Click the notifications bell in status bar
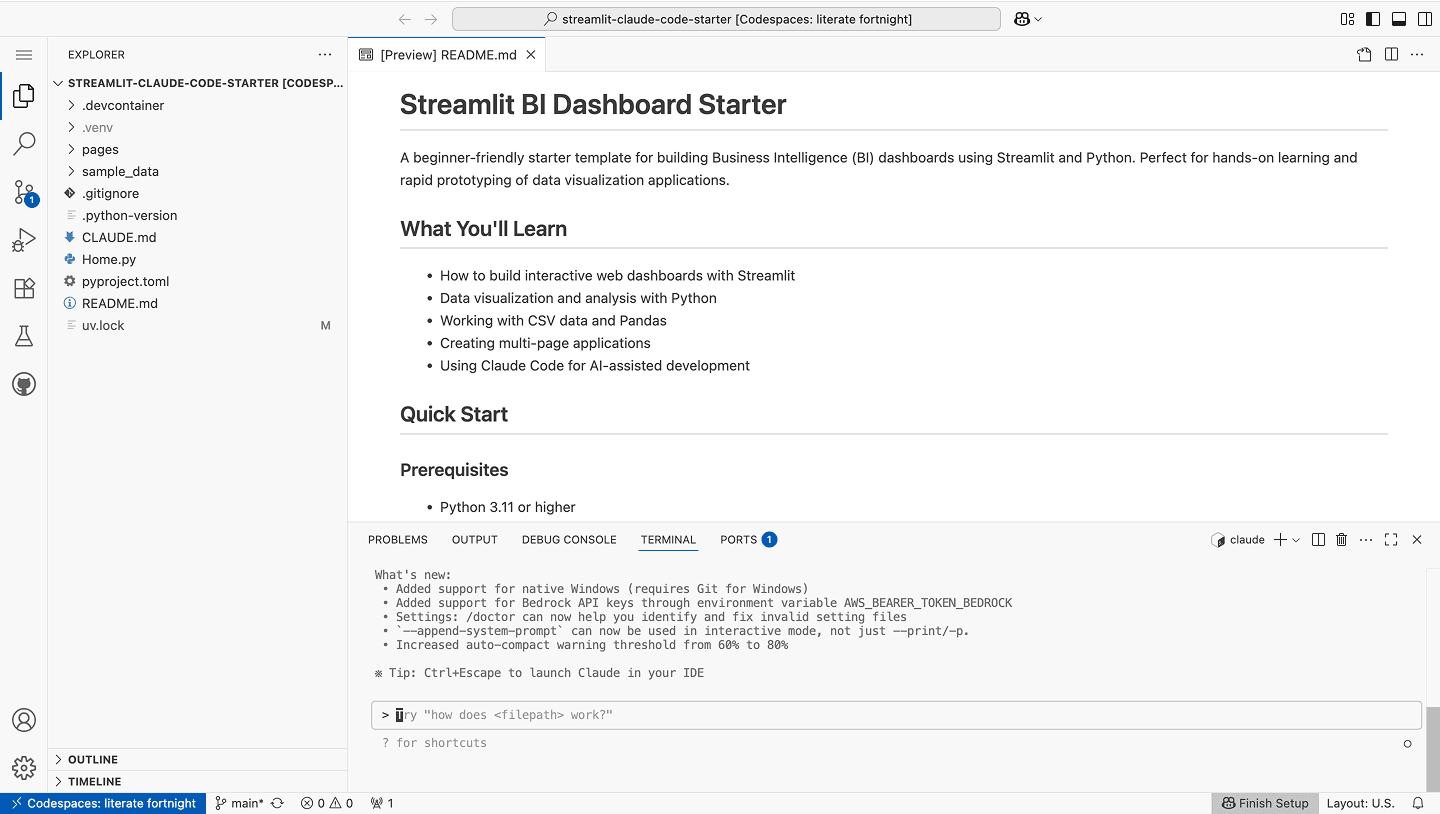This screenshot has width=1440, height=814. (x=1418, y=803)
